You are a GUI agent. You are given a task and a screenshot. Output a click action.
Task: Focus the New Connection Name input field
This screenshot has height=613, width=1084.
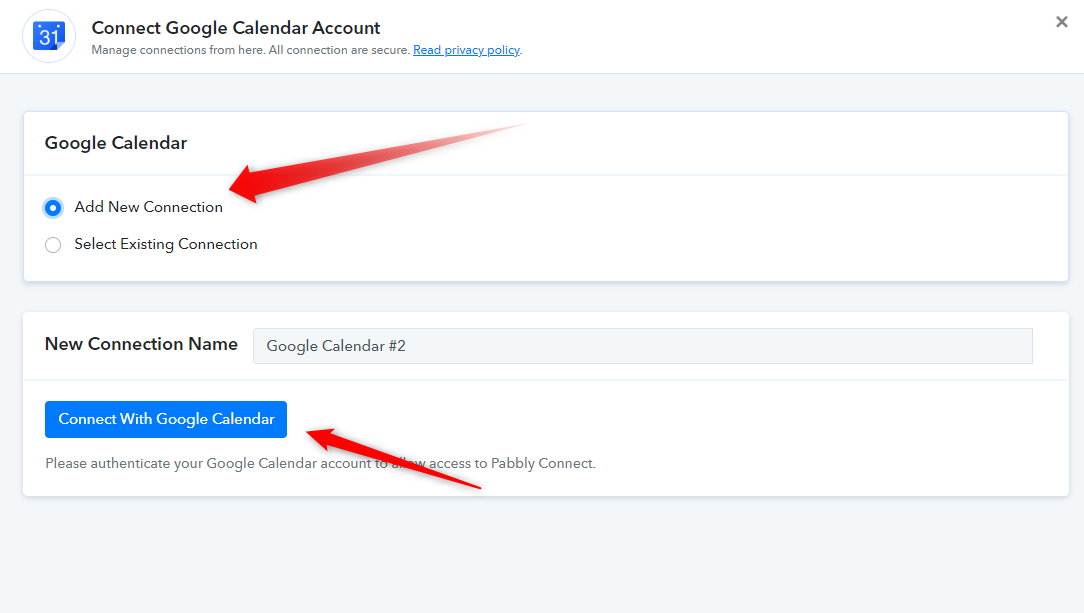coord(642,346)
